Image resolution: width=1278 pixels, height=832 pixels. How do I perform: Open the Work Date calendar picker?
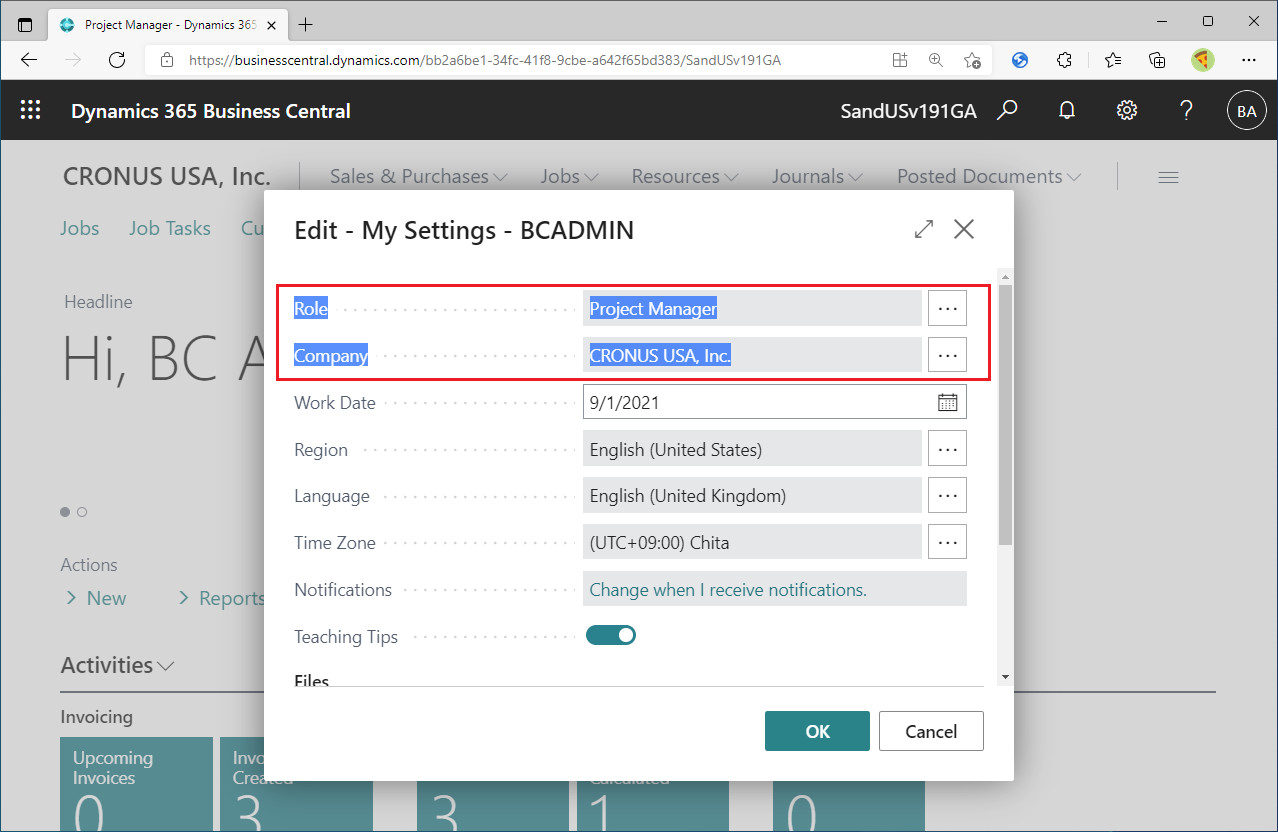[x=946, y=401]
